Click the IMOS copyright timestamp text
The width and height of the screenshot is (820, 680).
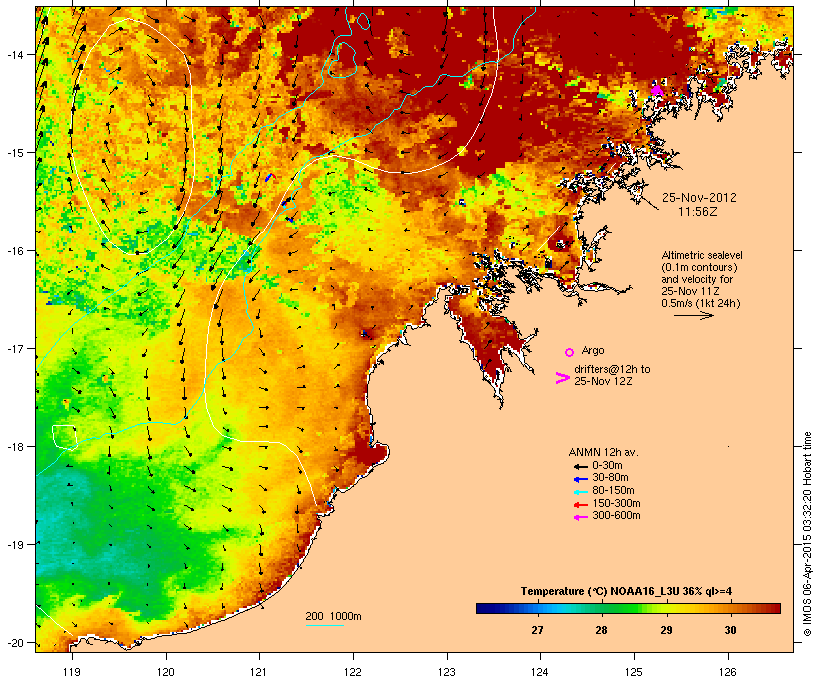tap(807, 534)
